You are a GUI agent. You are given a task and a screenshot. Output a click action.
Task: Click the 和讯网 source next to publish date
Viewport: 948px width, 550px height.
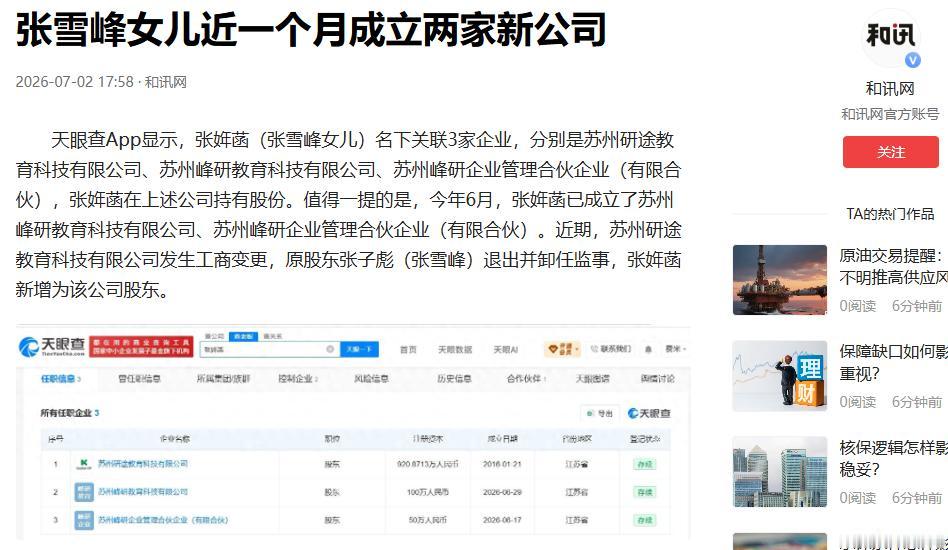(166, 82)
